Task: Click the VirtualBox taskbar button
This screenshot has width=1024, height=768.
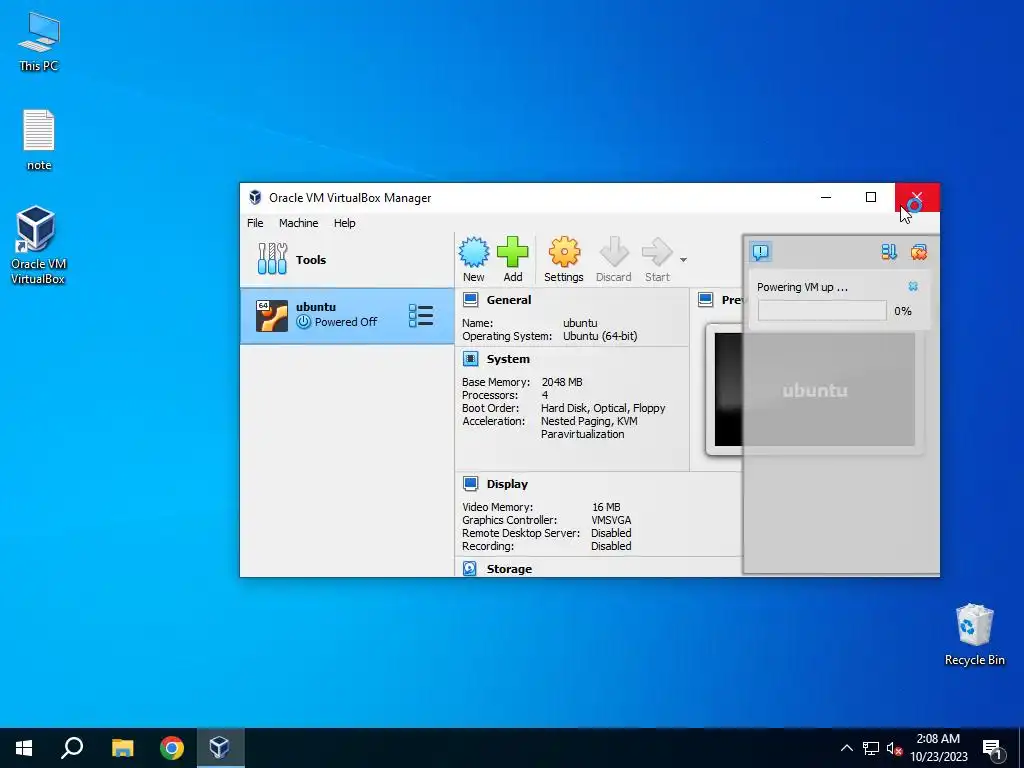Action: [219, 748]
